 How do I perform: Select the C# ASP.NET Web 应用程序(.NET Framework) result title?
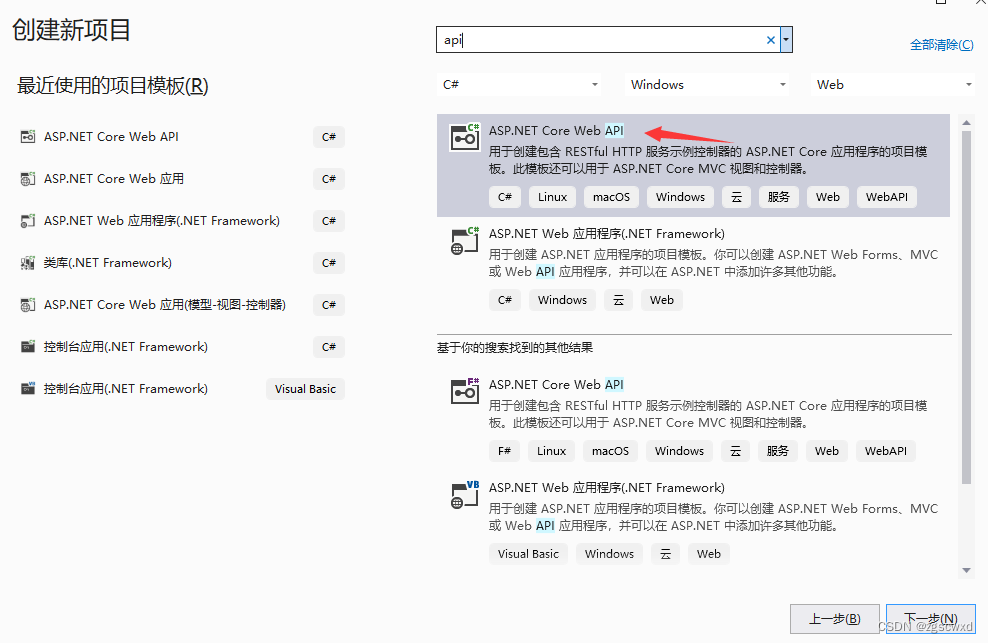[x=607, y=234]
